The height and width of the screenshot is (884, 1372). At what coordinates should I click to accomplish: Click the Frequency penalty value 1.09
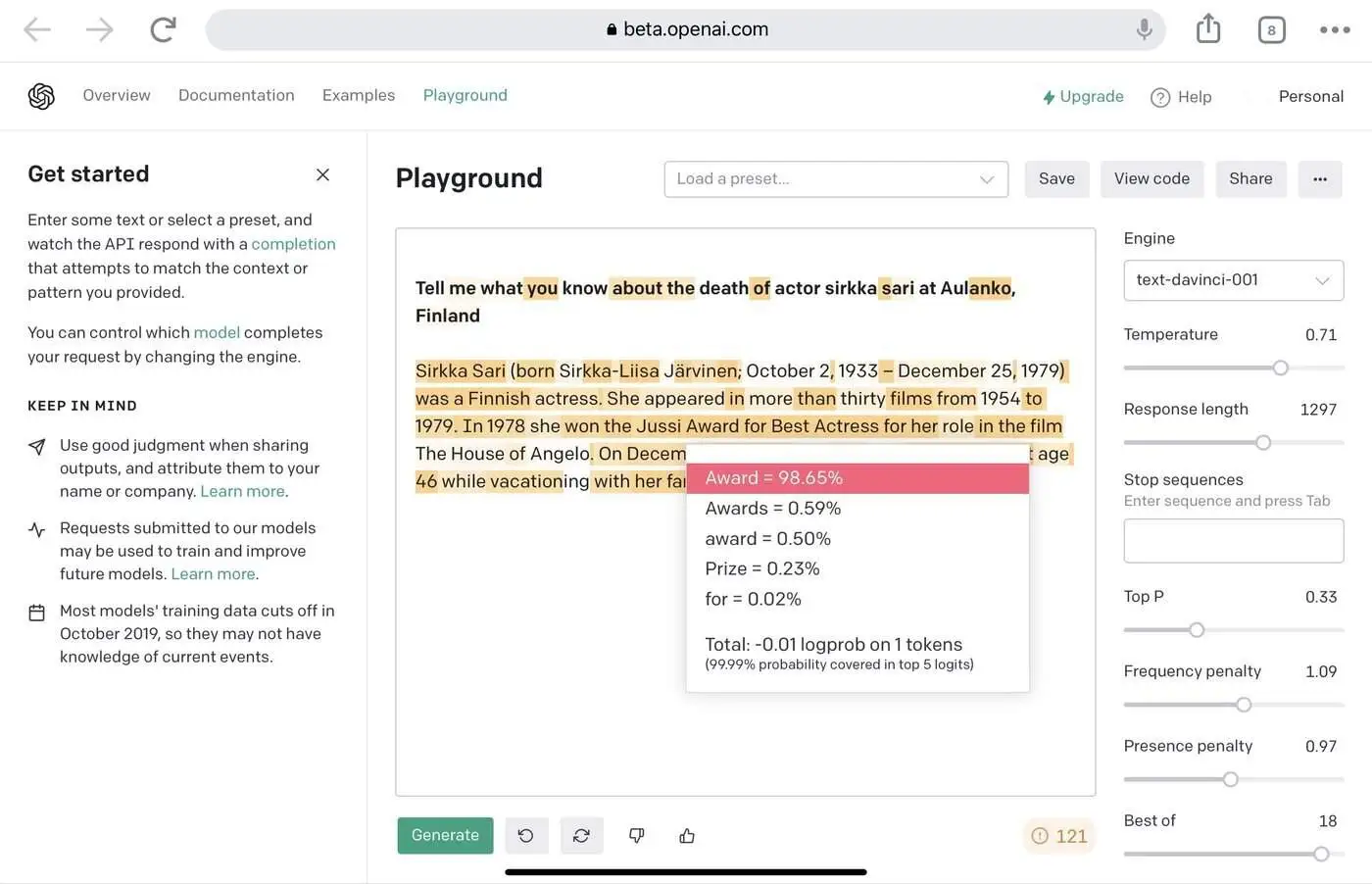pyautogui.click(x=1321, y=671)
